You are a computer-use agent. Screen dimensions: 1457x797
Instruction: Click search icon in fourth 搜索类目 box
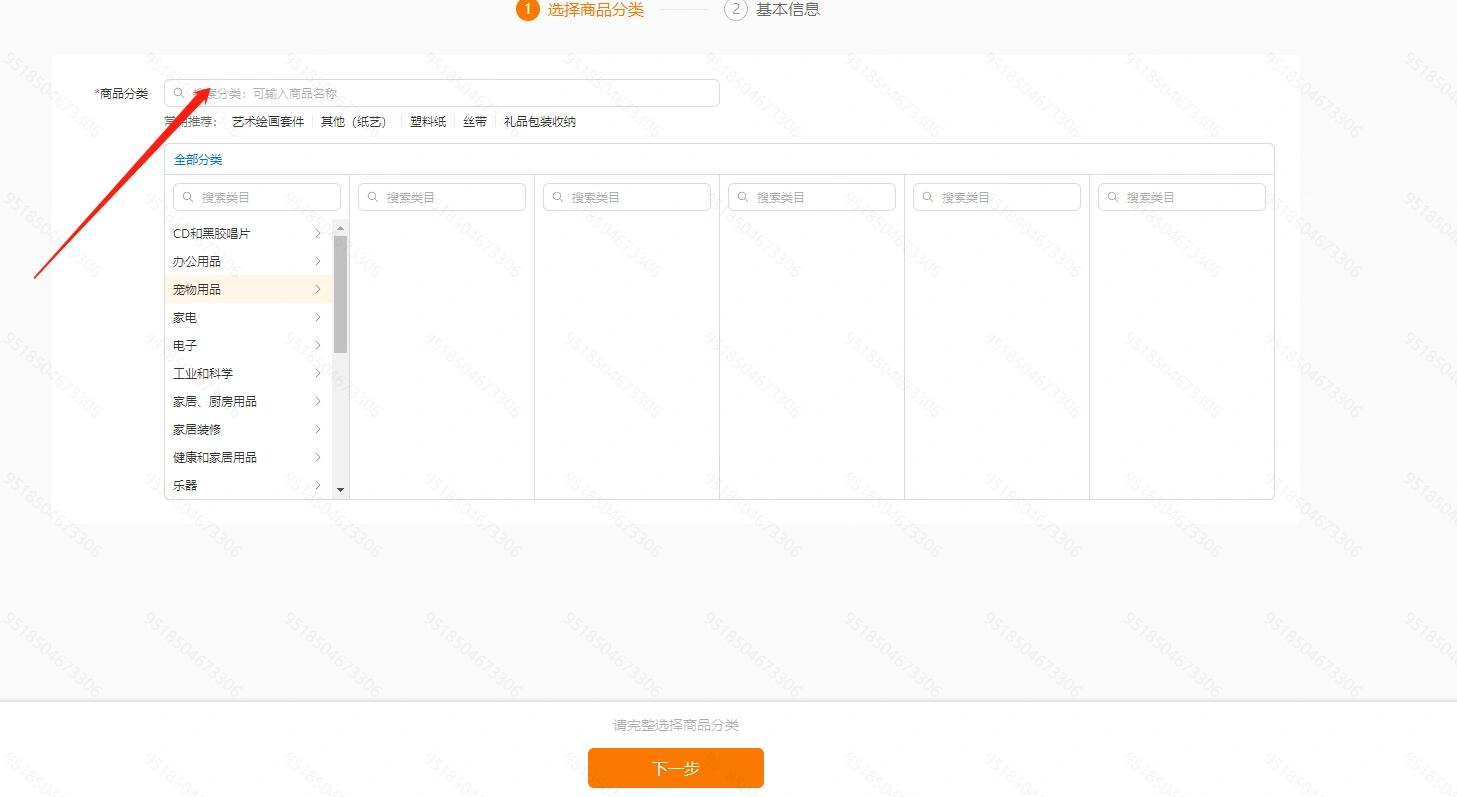tap(743, 197)
